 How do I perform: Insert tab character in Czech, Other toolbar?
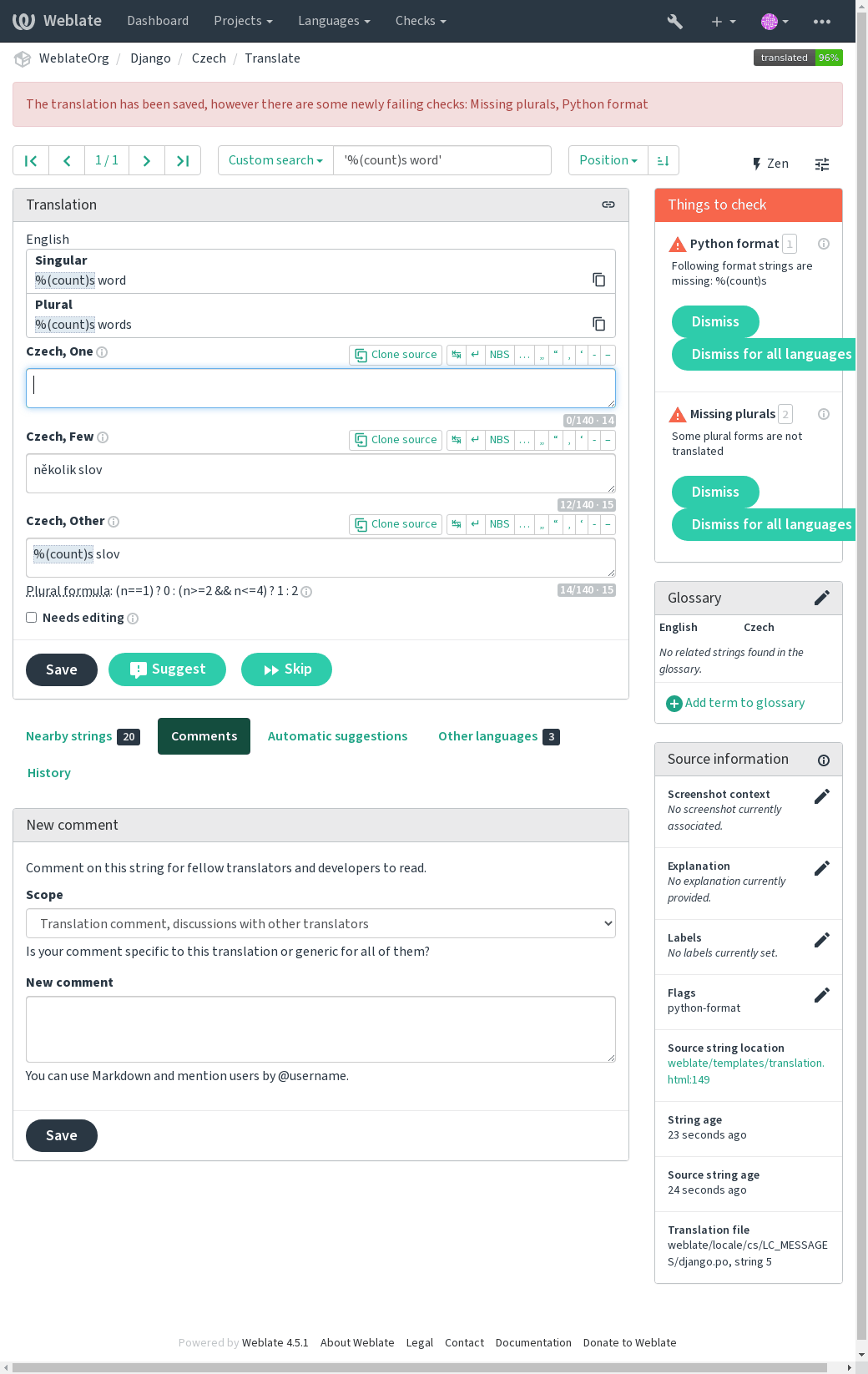click(x=457, y=524)
